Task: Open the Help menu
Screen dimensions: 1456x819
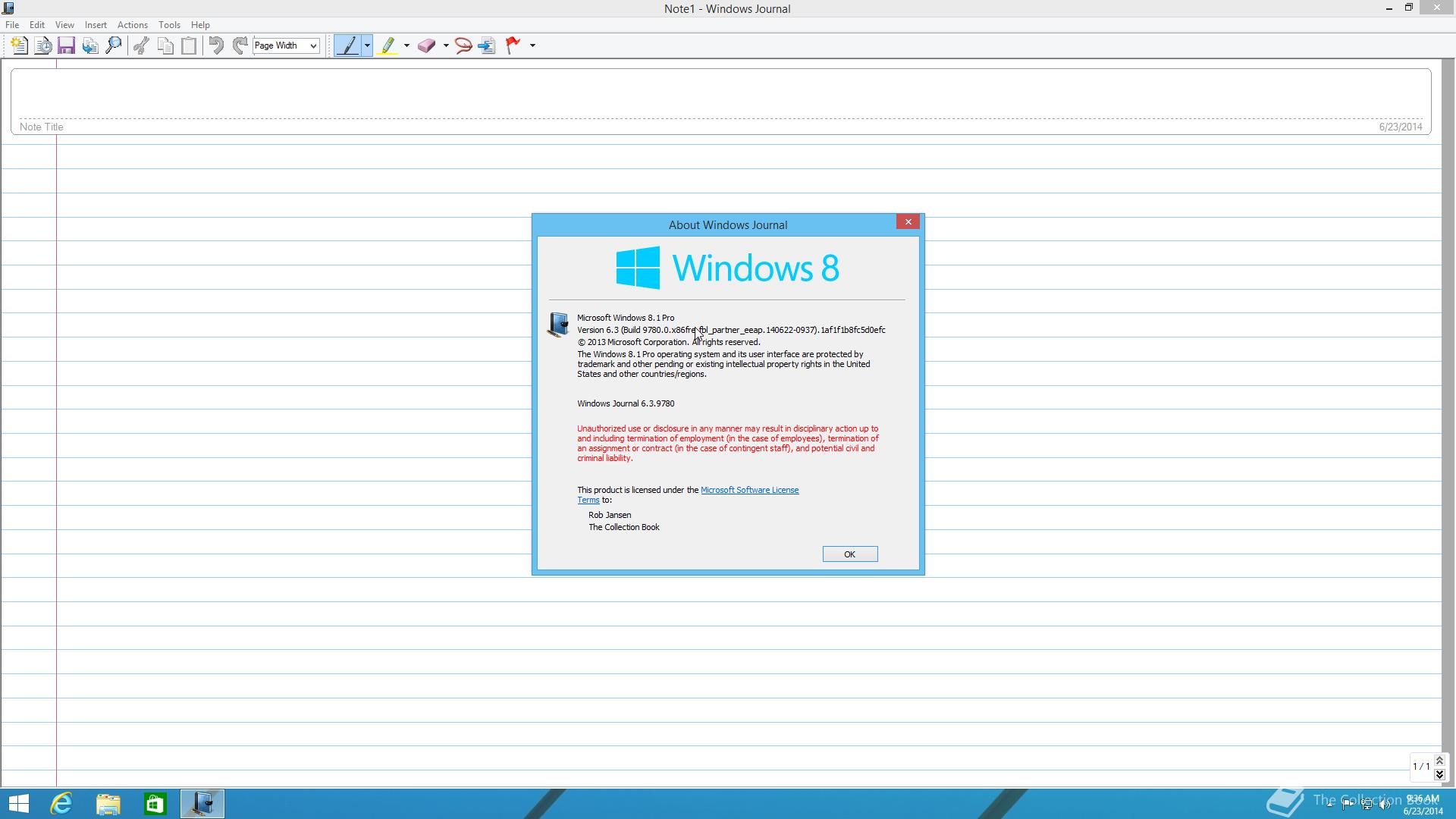Action: pyautogui.click(x=200, y=25)
